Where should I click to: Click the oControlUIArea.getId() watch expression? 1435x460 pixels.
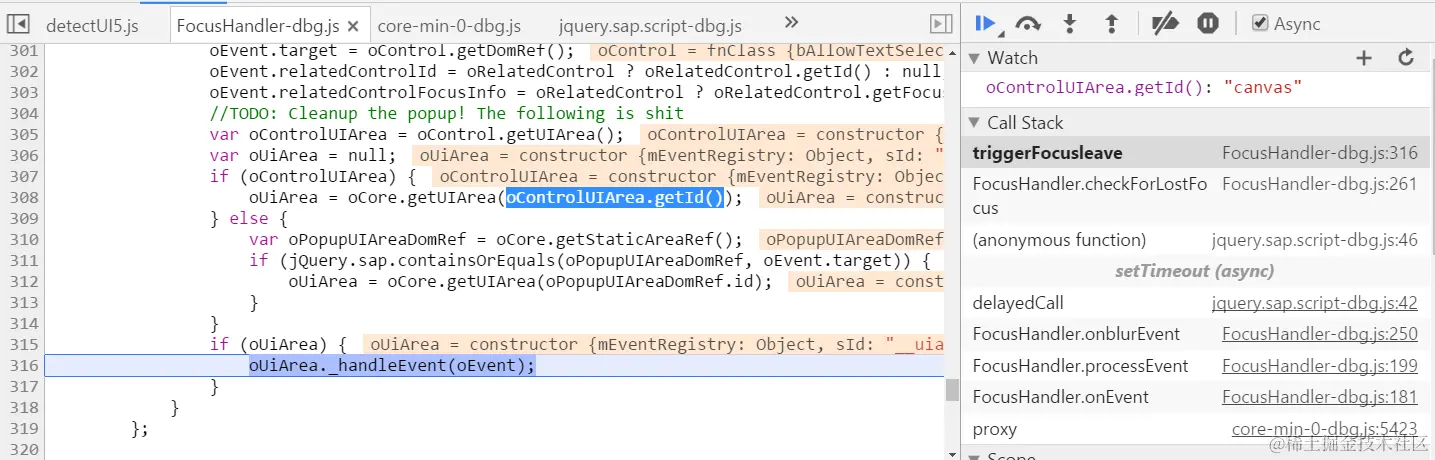click(x=1144, y=88)
